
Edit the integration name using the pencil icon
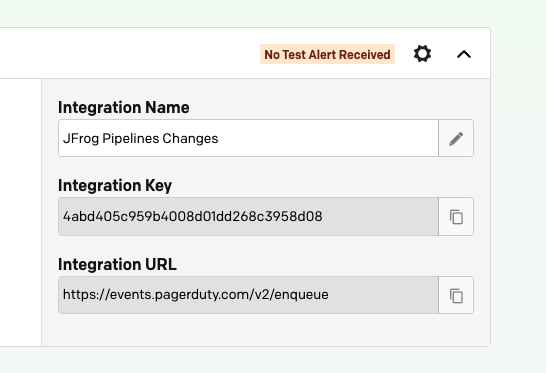tap(456, 138)
